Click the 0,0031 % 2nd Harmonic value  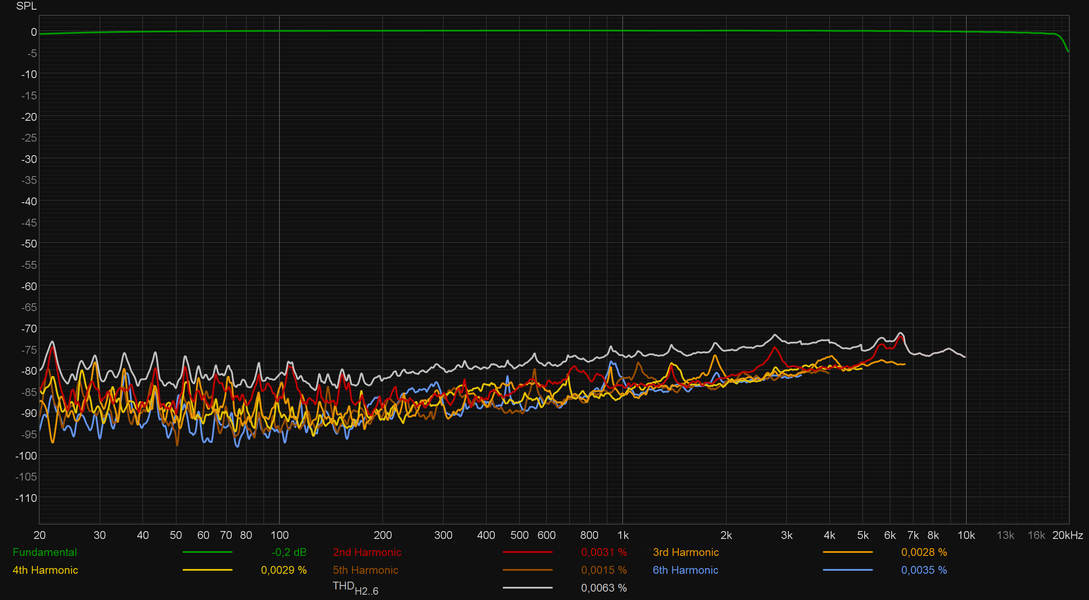tap(604, 552)
